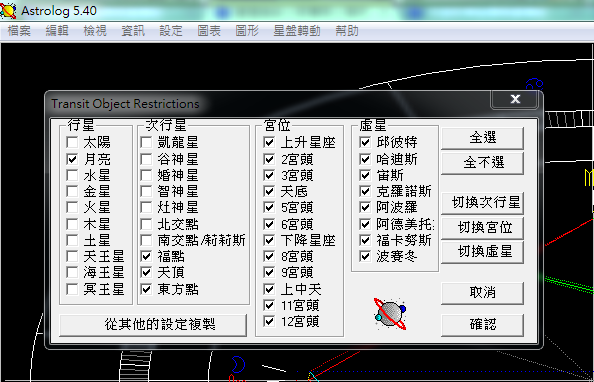Uncheck the 2宮頭 checkbox
Viewport: 594px width, 382px height.
[269, 159]
